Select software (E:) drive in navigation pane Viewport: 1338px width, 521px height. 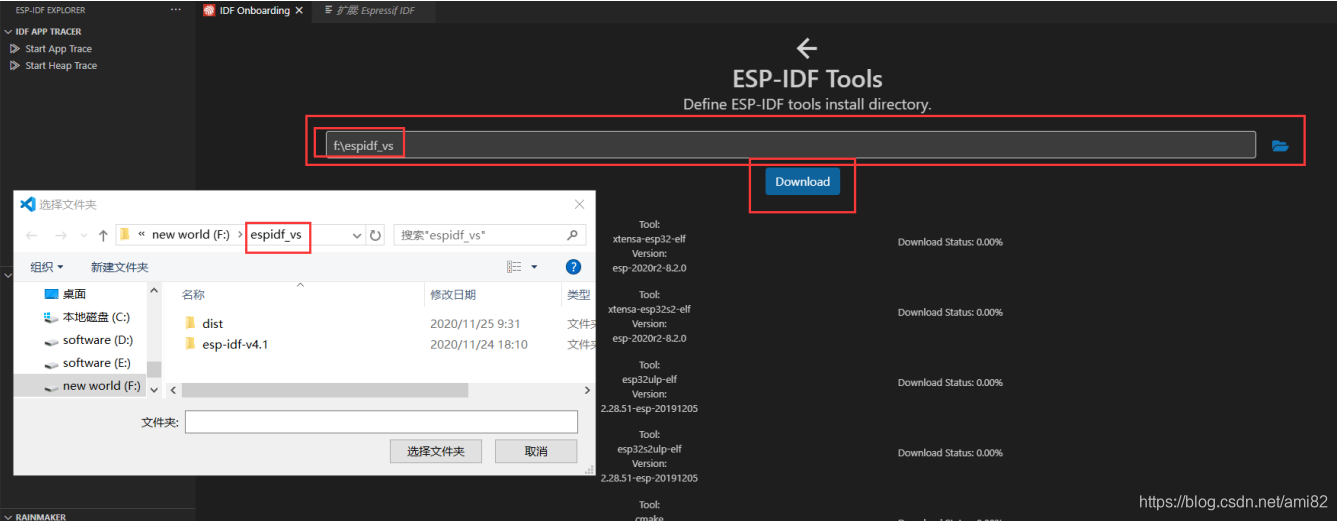click(x=97, y=363)
